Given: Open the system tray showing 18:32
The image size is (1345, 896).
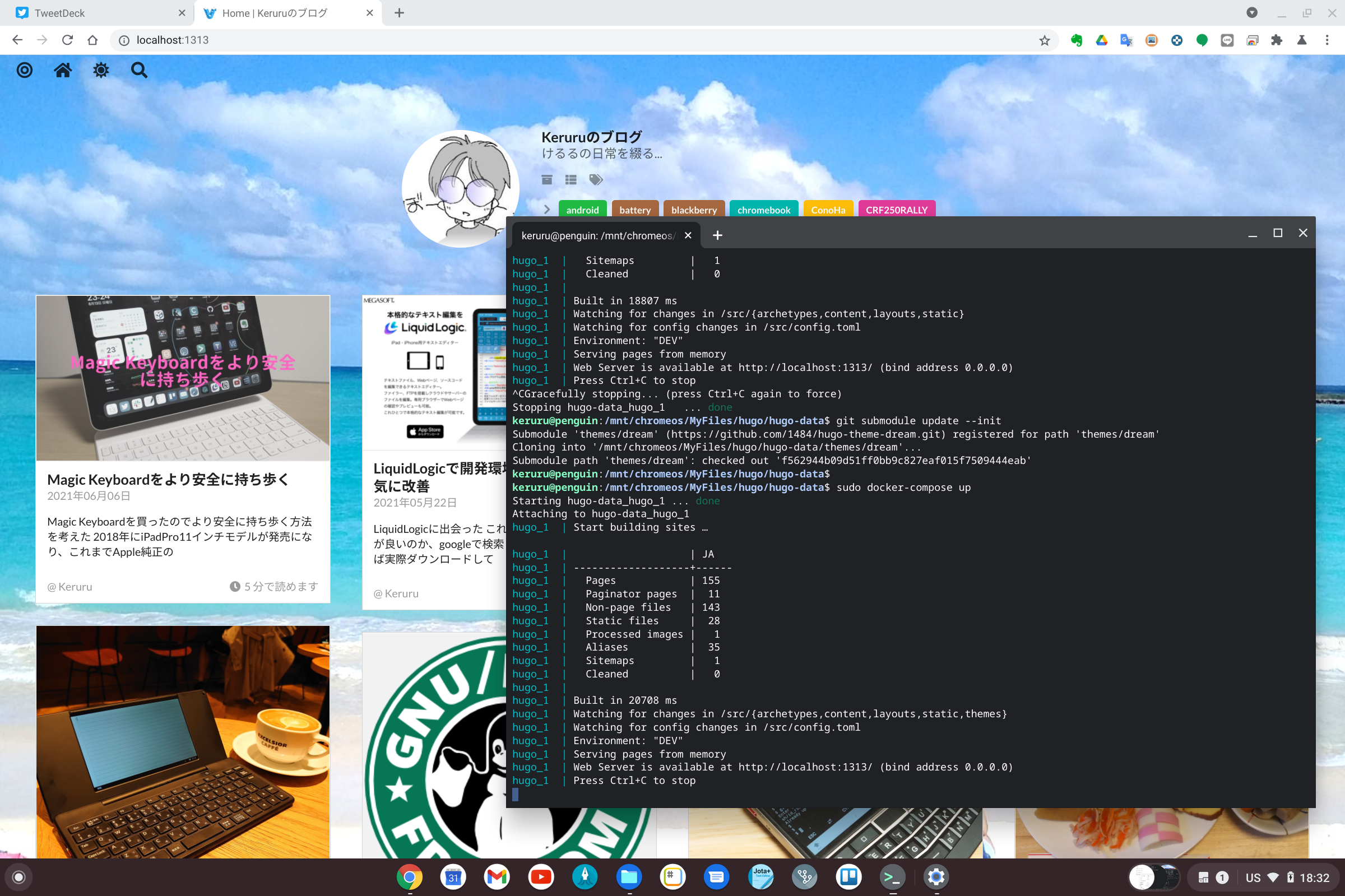Looking at the screenshot, I should click(1288, 877).
